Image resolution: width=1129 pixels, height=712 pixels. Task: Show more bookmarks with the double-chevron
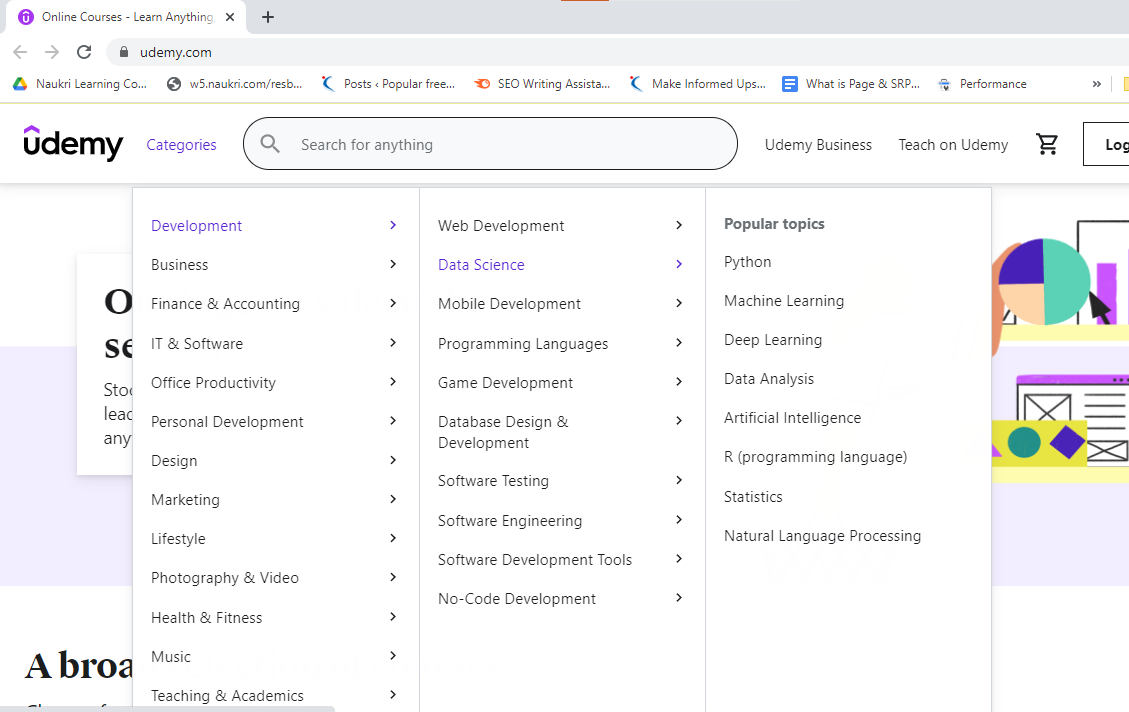coord(1097,84)
